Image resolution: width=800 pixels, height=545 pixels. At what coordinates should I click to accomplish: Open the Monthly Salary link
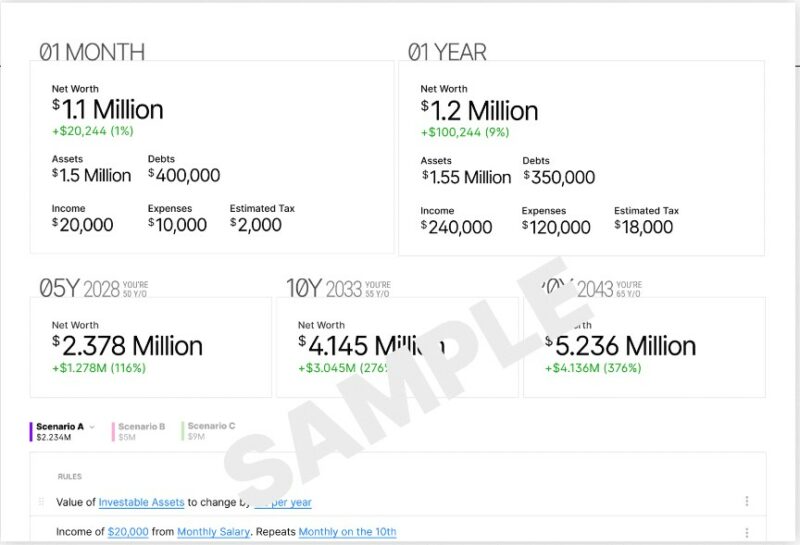[211, 532]
